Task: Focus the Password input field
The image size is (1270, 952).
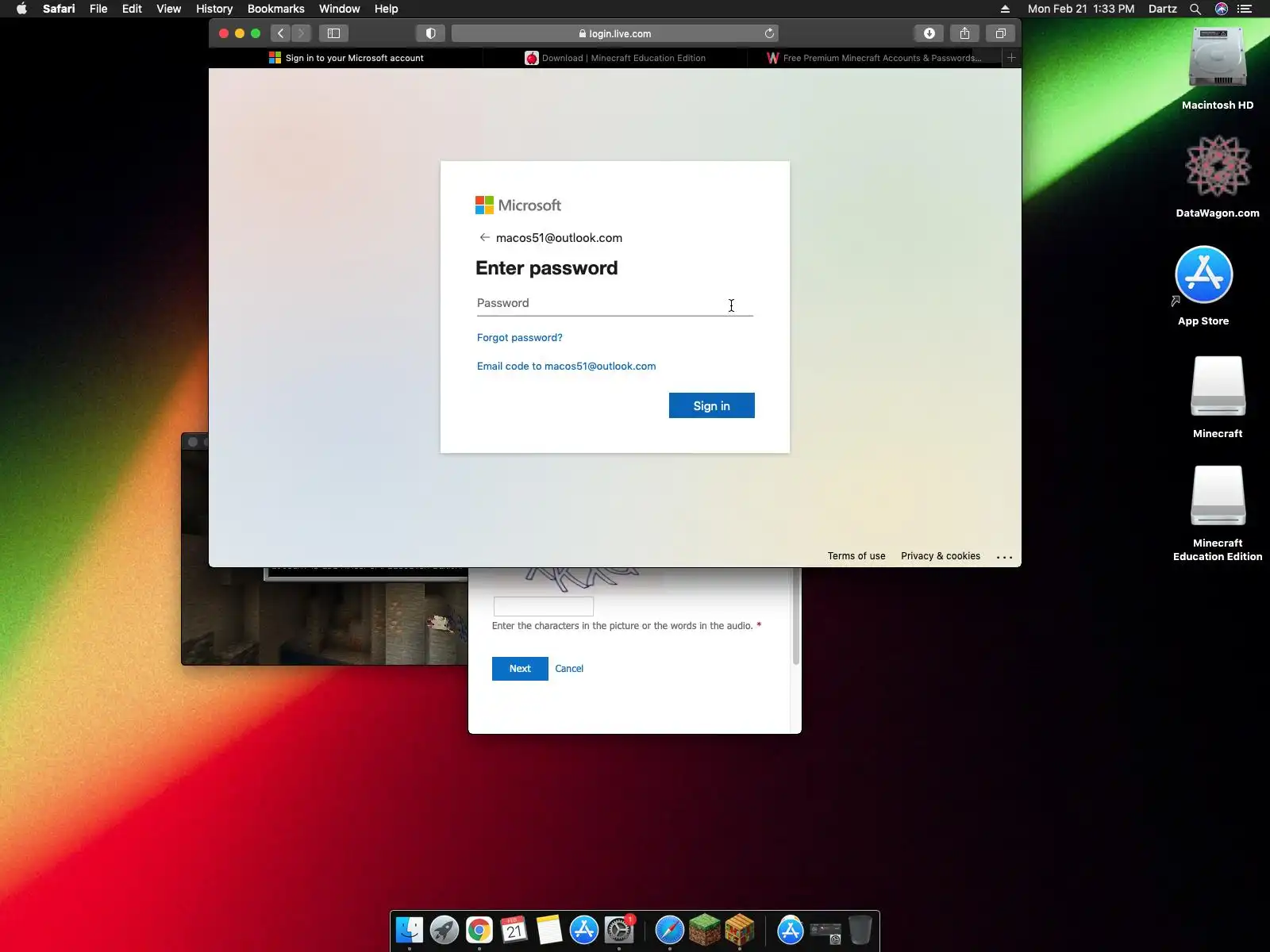Action: pyautogui.click(x=615, y=303)
